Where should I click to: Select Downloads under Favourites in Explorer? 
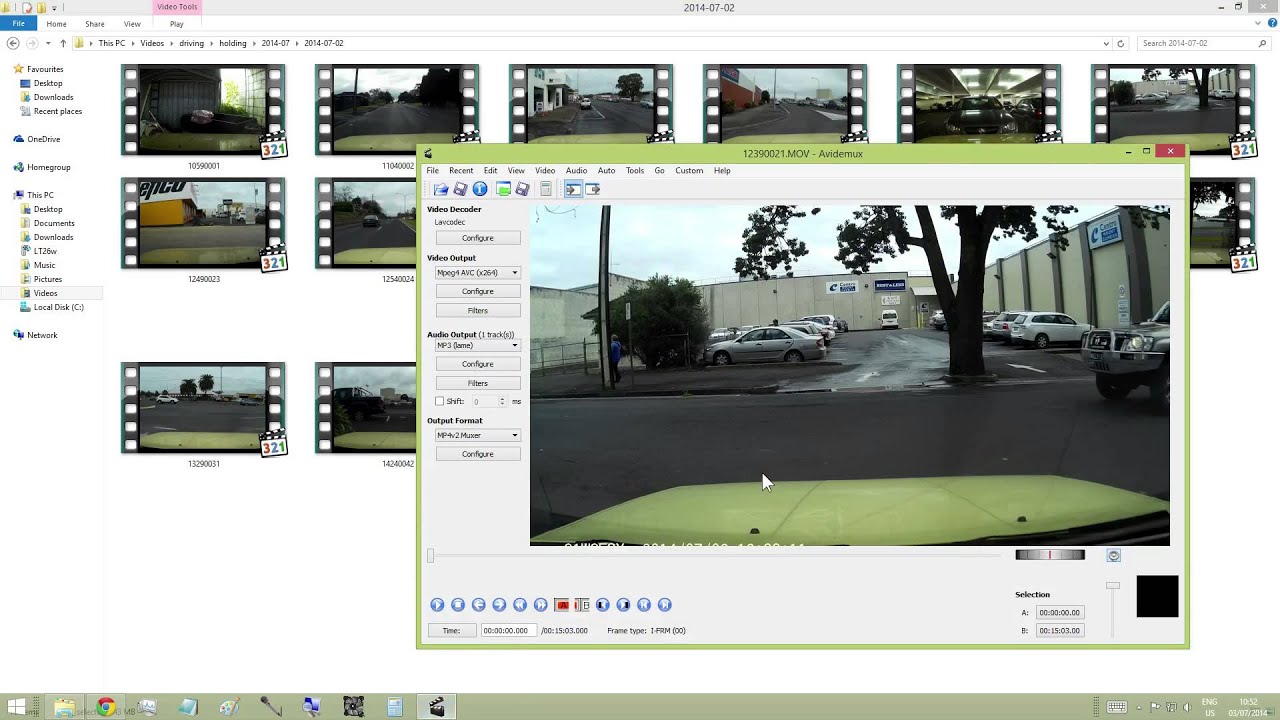click(x=53, y=97)
